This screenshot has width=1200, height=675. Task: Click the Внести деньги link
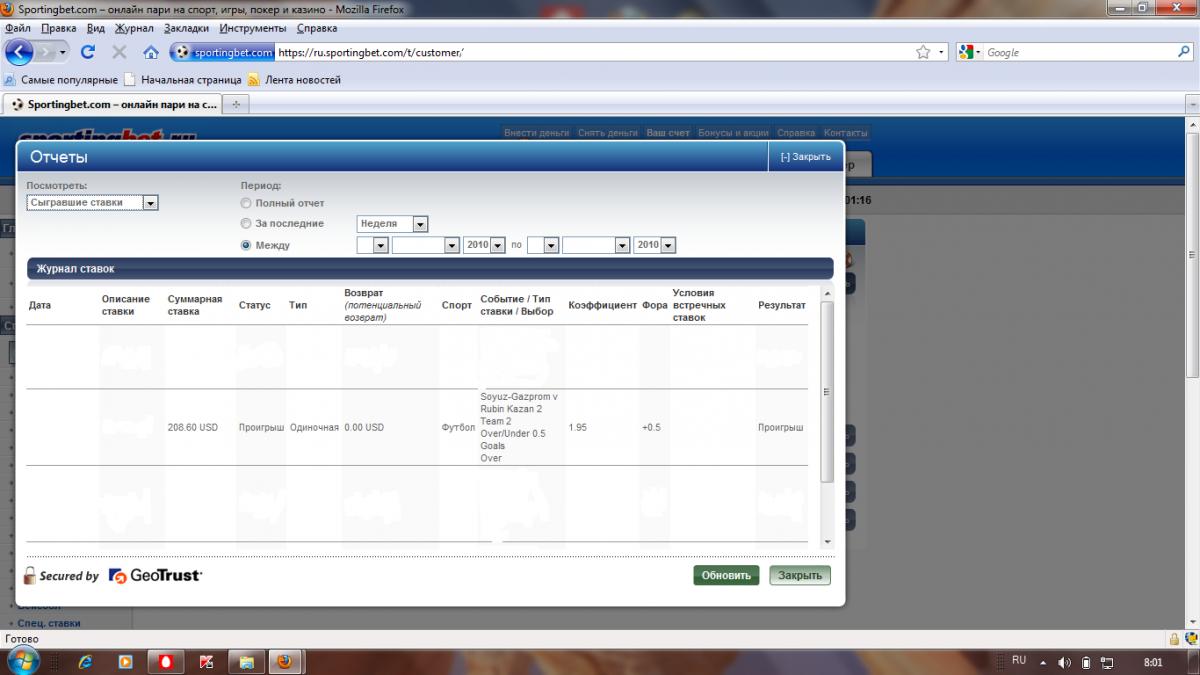click(537, 132)
